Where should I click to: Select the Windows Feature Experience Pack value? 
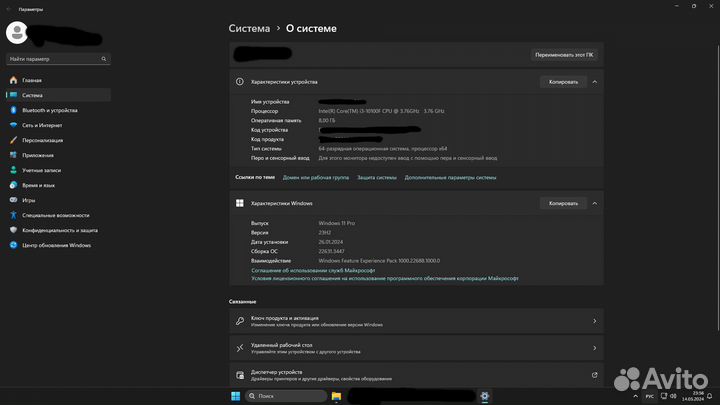(379, 260)
